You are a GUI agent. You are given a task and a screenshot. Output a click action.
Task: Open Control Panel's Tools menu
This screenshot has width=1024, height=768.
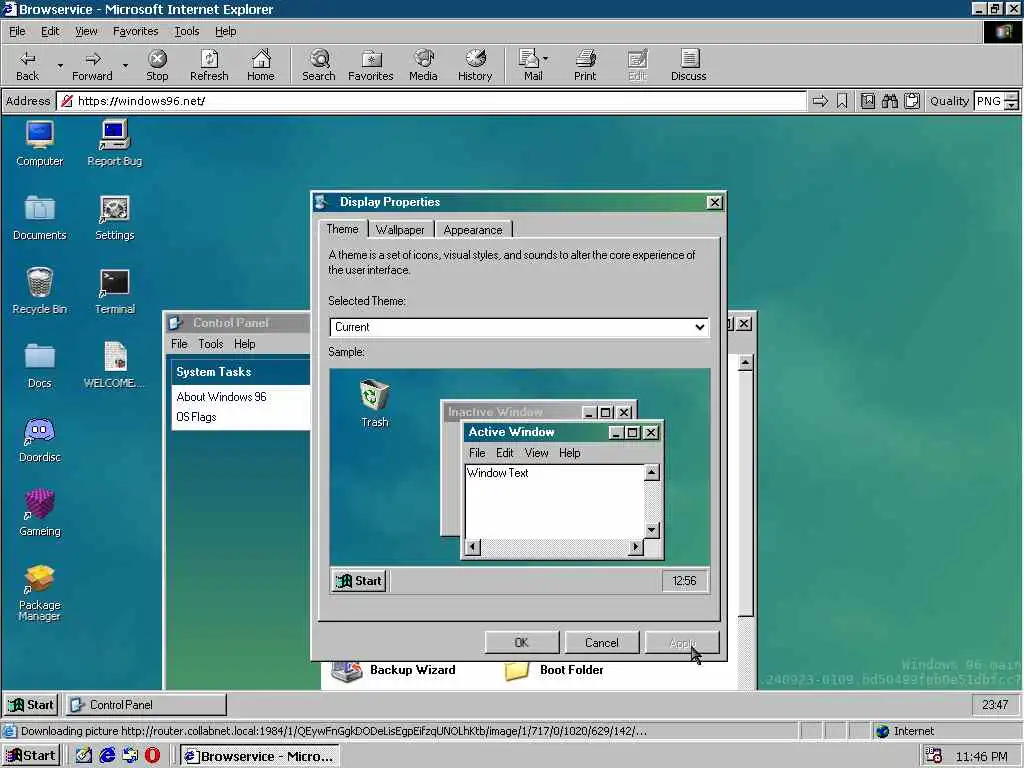211,344
